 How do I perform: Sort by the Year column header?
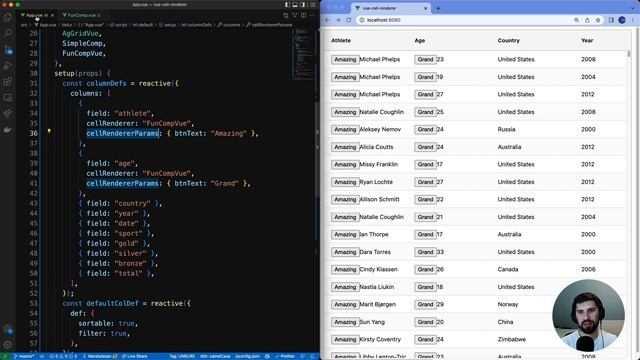587,40
